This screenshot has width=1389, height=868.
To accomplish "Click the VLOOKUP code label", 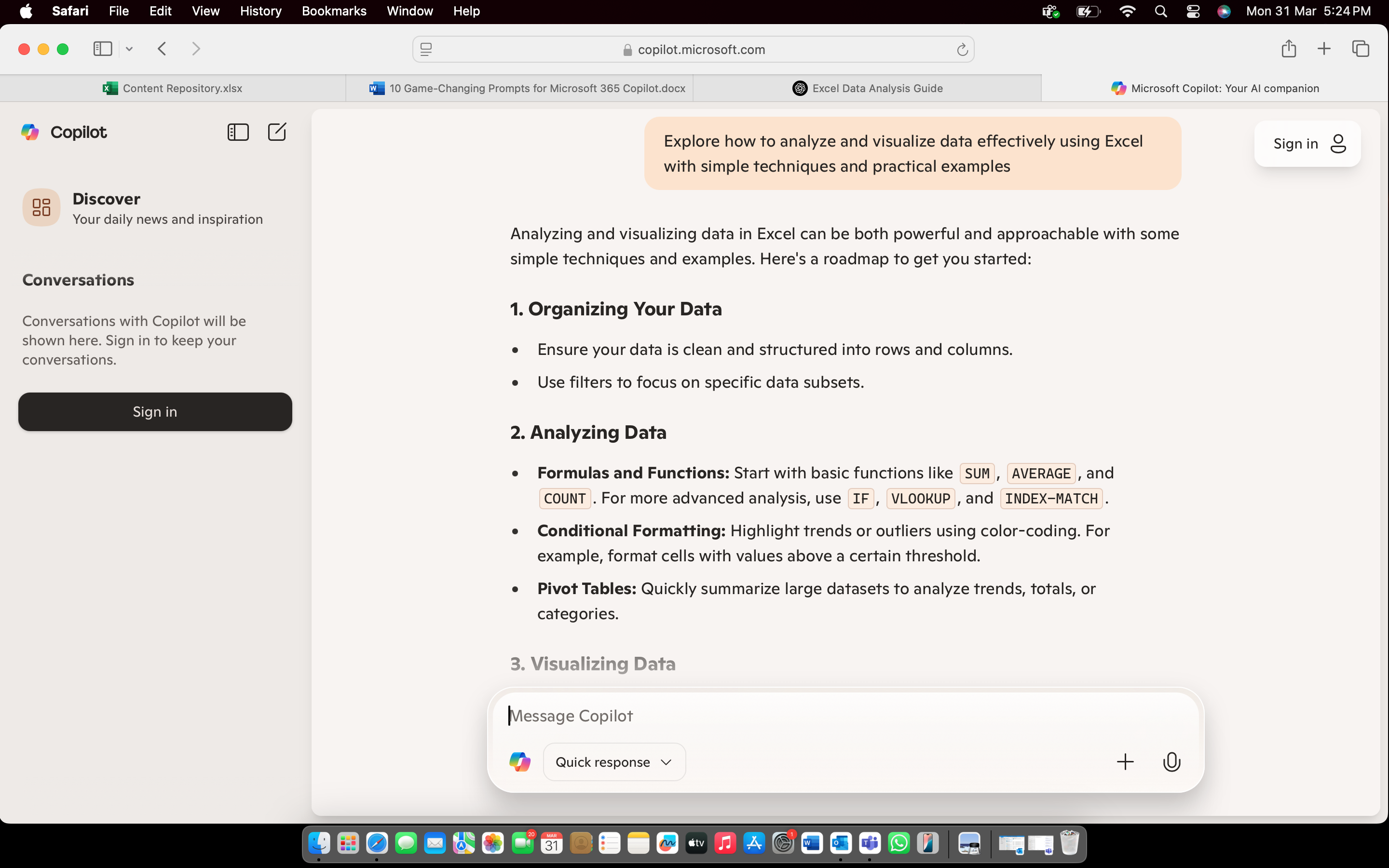I will point(921,498).
